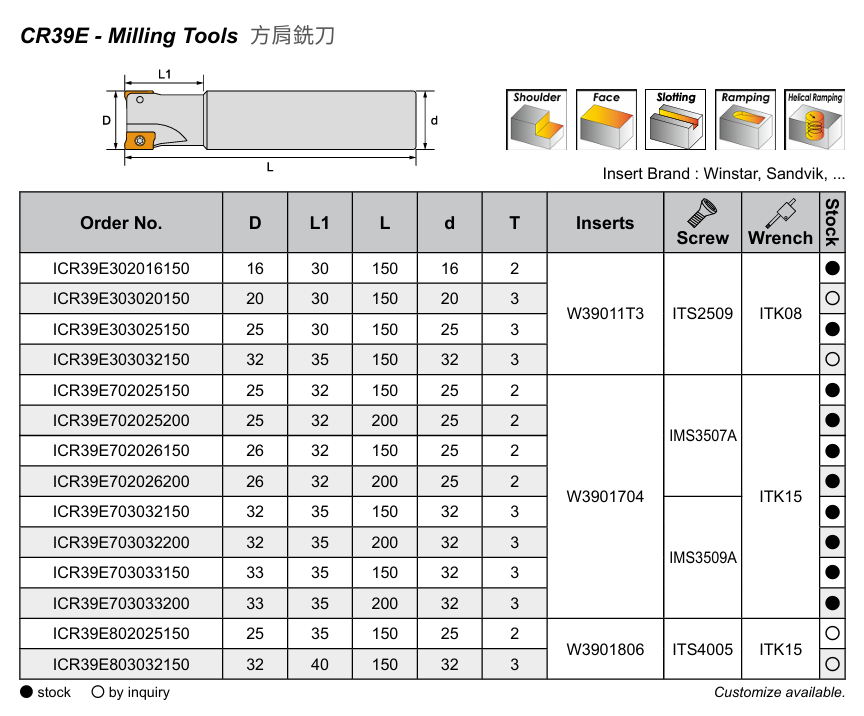Click the Shoulder milling application icon

pos(536,120)
